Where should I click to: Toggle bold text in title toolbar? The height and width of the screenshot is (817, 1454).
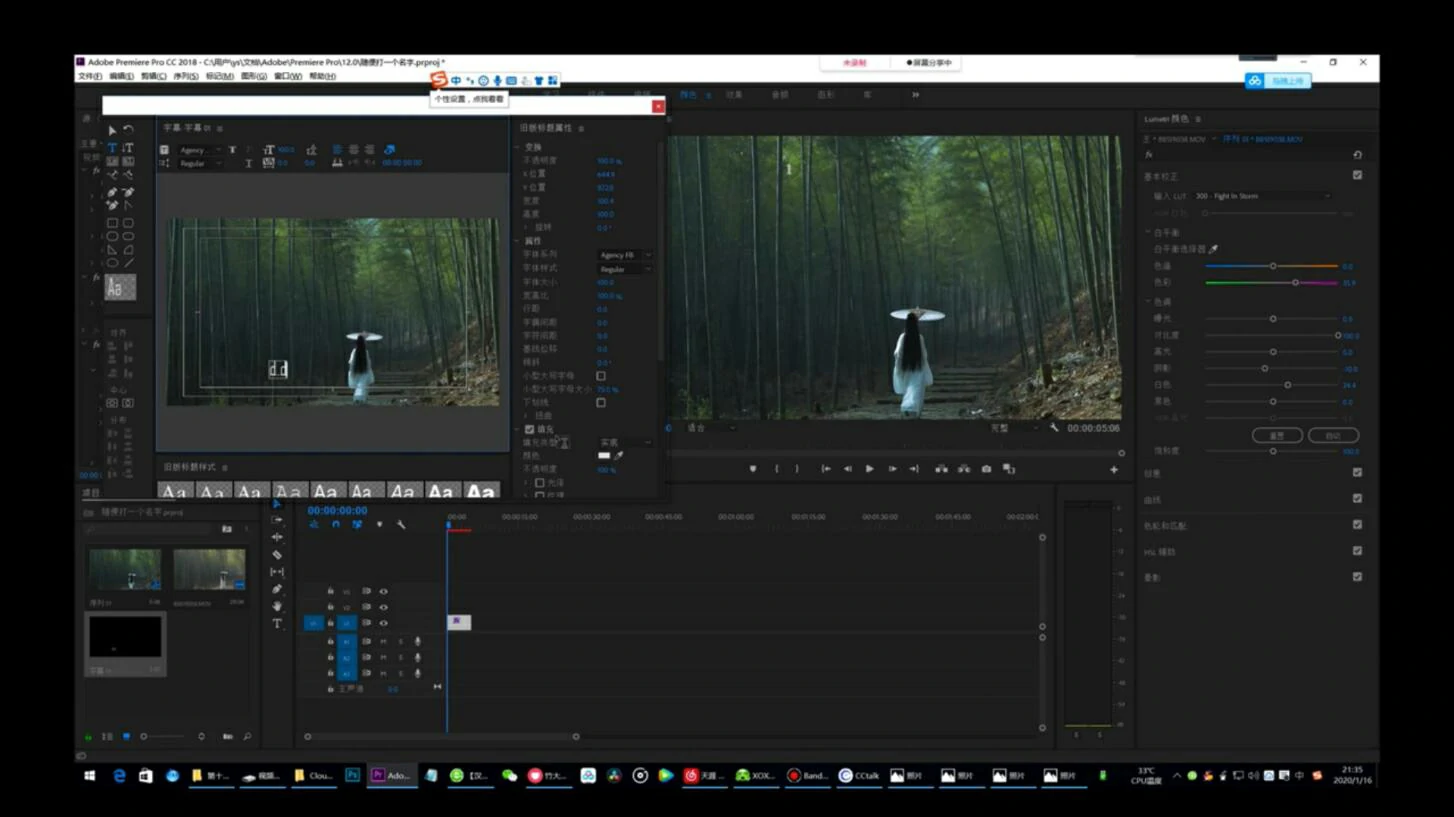tap(232, 150)
